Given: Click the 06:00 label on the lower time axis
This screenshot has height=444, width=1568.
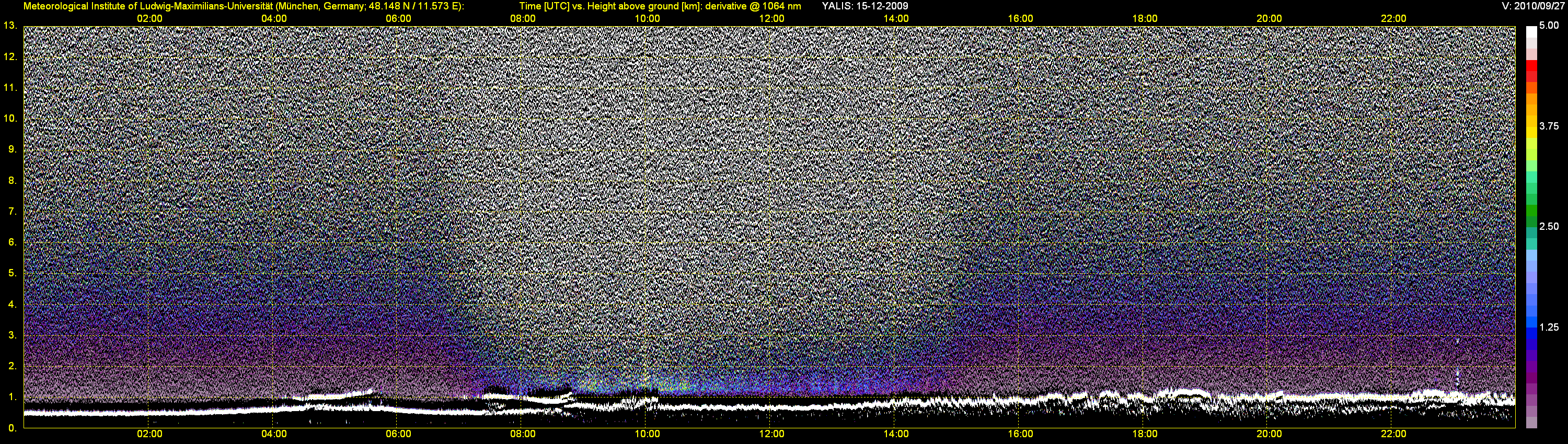Looking at the screenshot, I should [398, 434].
